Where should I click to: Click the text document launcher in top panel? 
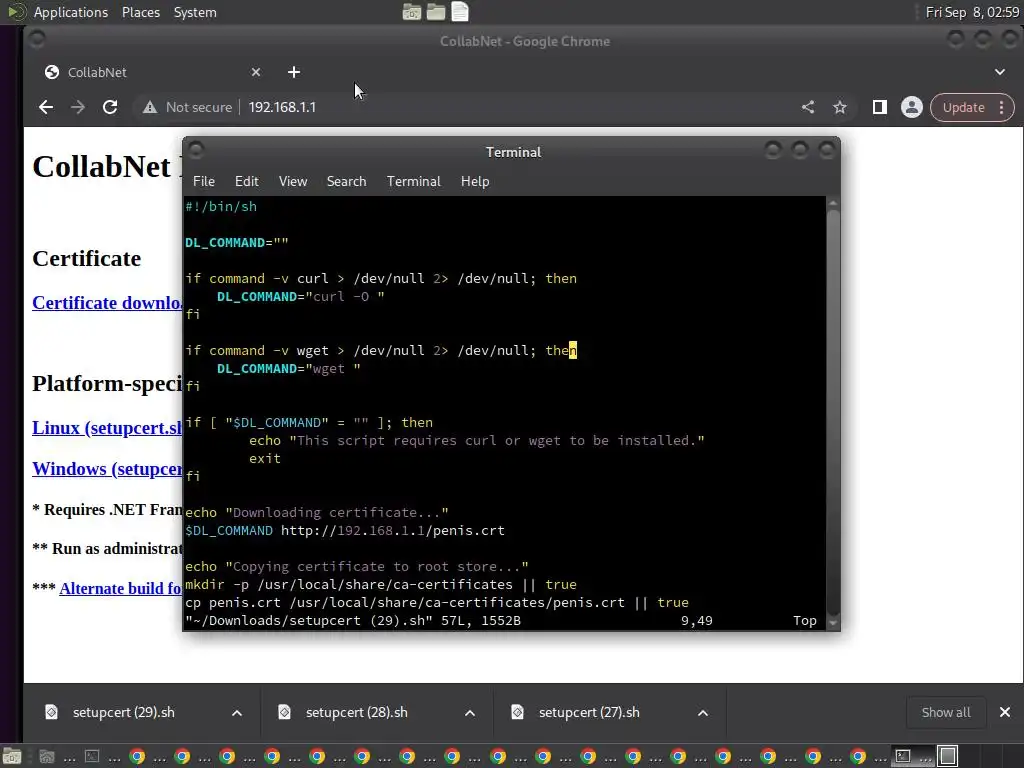click(x=460, y=12)
